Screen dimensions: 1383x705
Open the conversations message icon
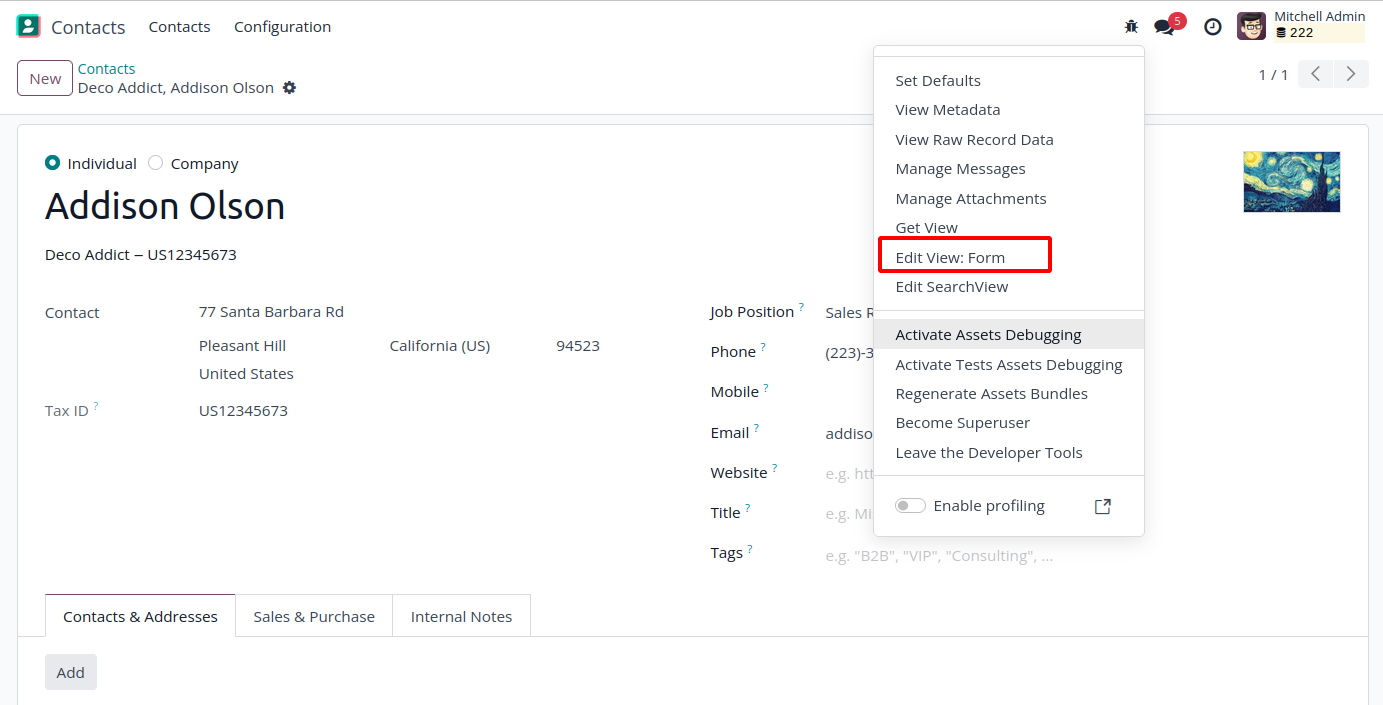(1164, 27)
